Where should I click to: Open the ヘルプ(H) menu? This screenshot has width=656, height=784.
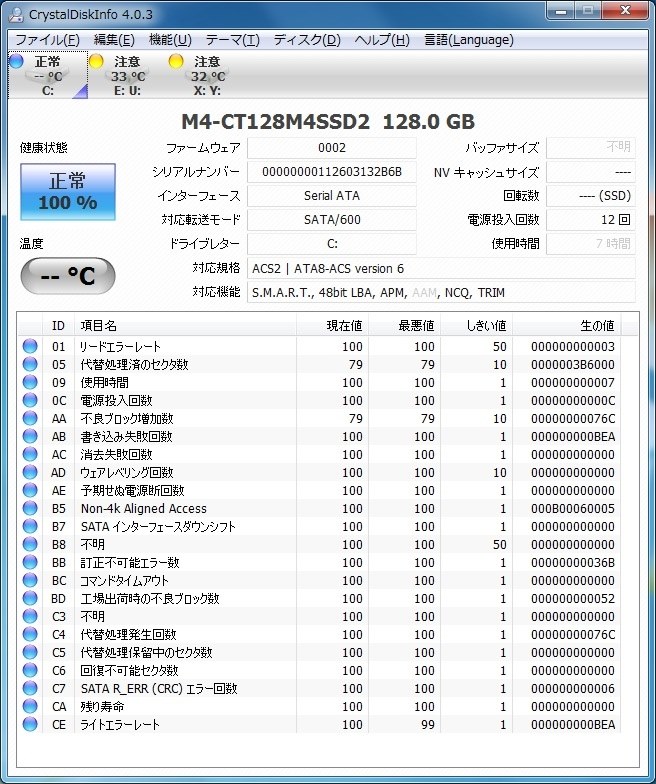pos(382,40)
